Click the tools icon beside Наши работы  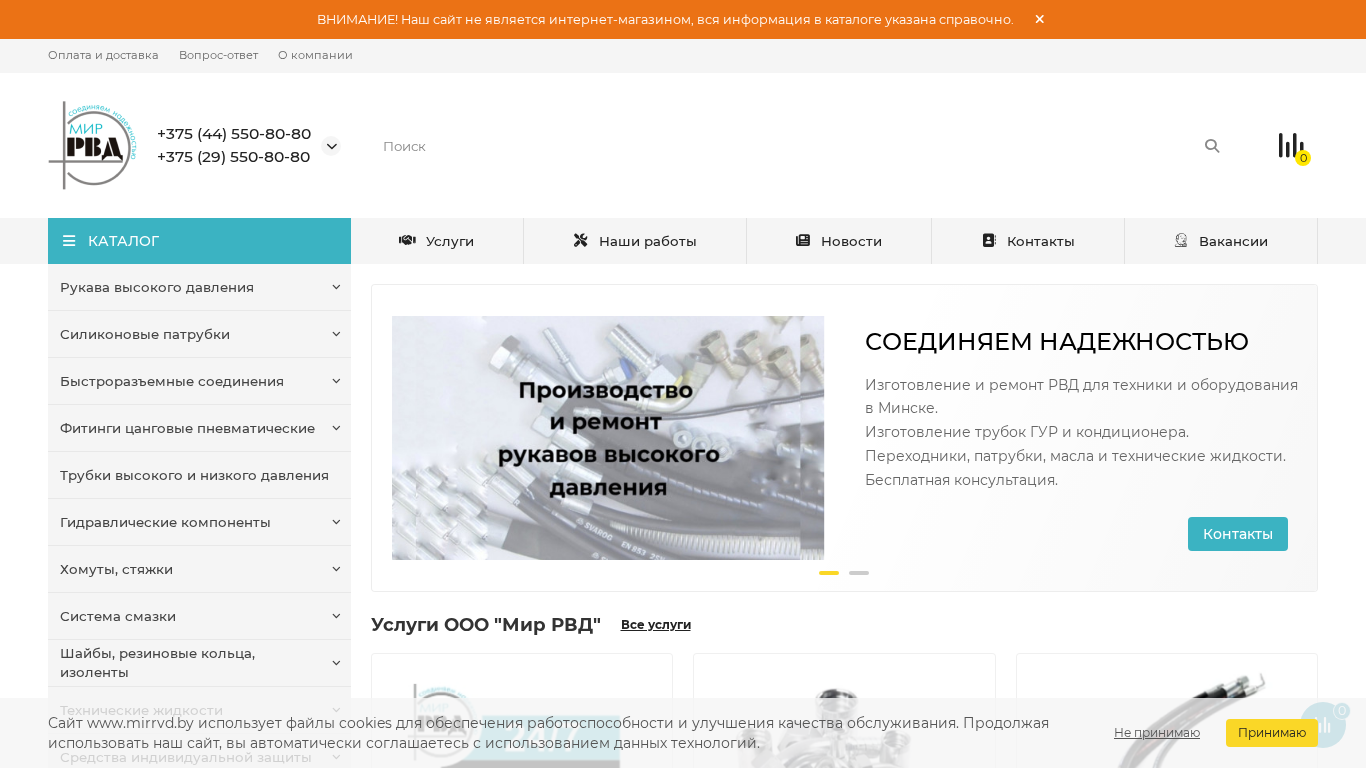tap(581, 241)
